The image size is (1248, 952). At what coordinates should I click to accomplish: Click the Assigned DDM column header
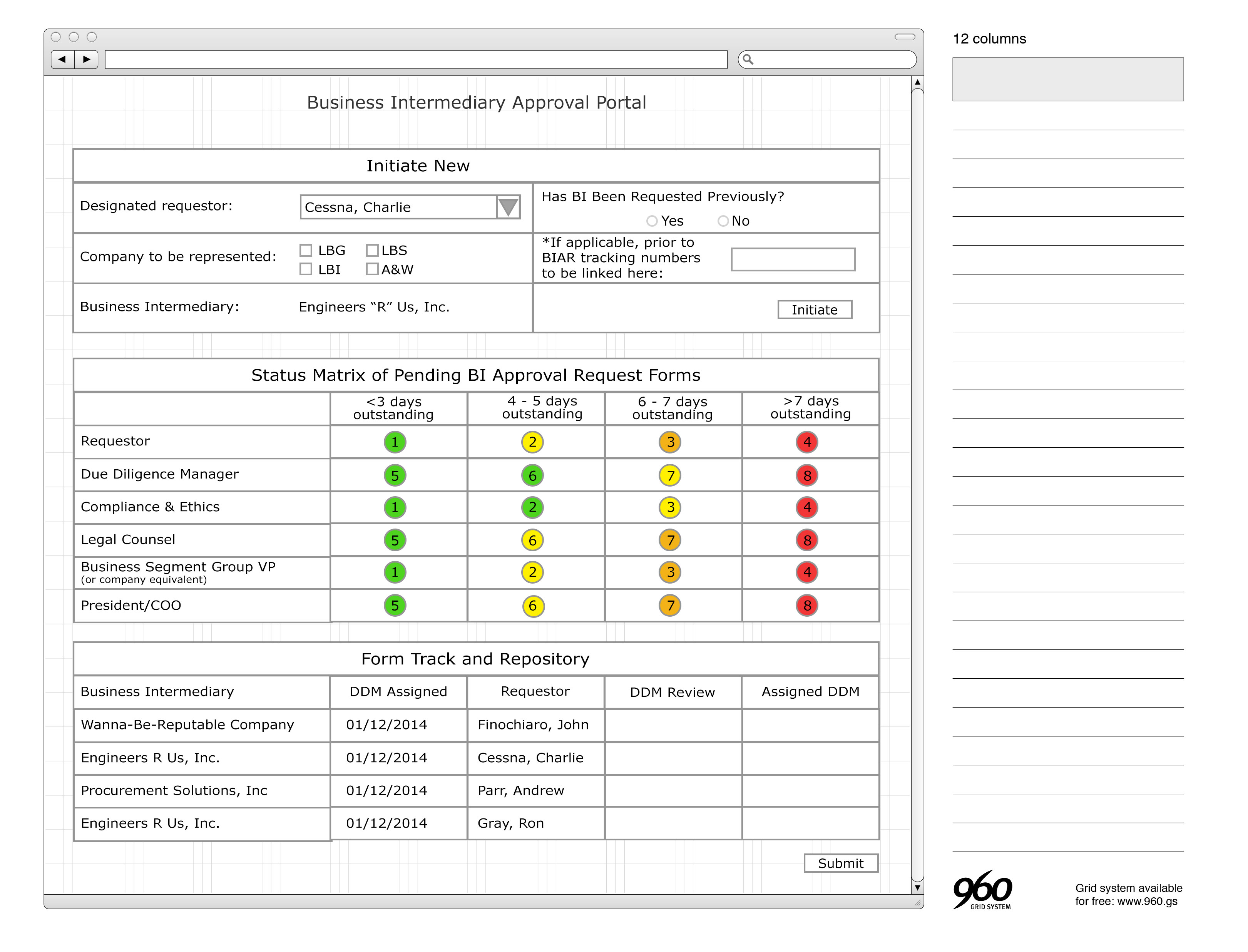pos(810,692)
